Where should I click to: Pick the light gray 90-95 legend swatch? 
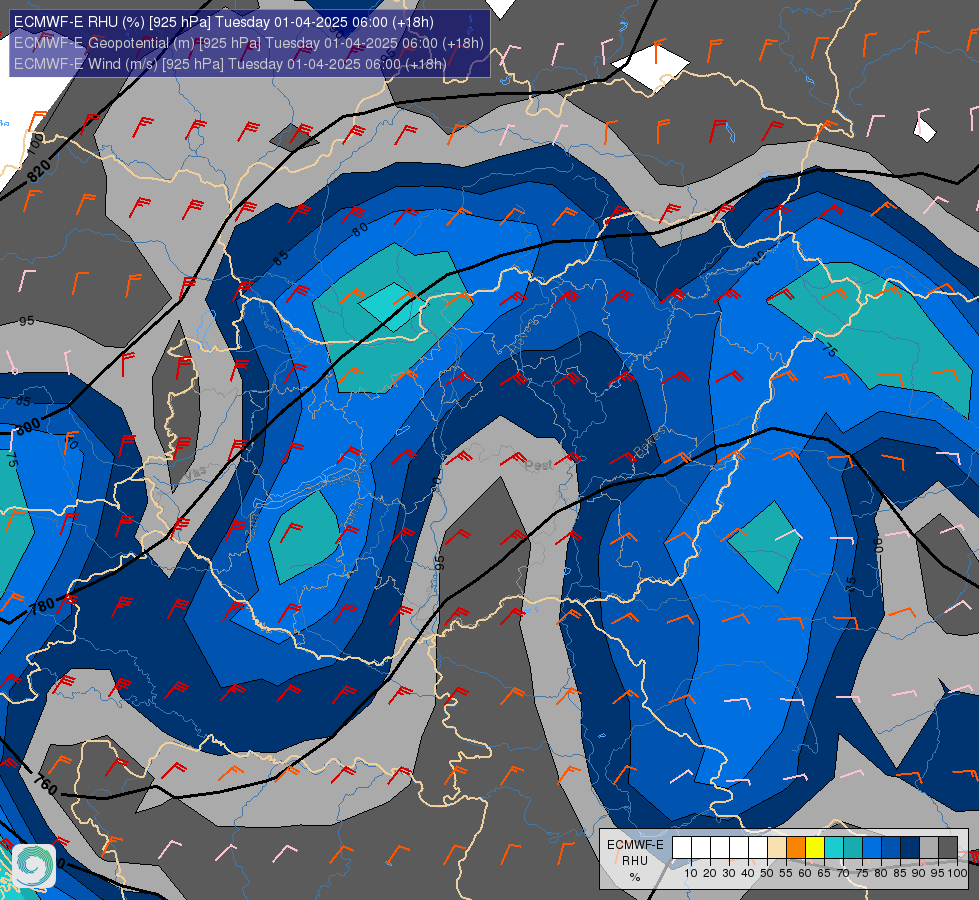pyautogui.click(x=929, y=848)
